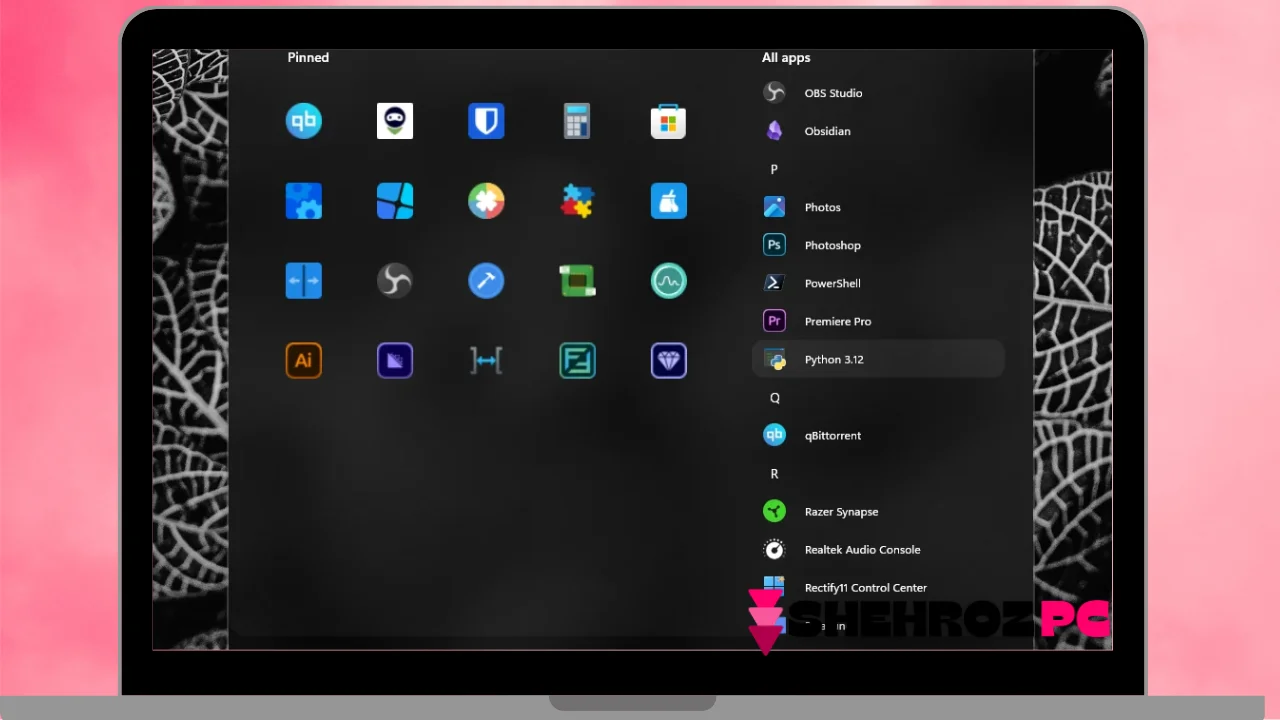Launch the pinned blue hammer circle icon

486,281
